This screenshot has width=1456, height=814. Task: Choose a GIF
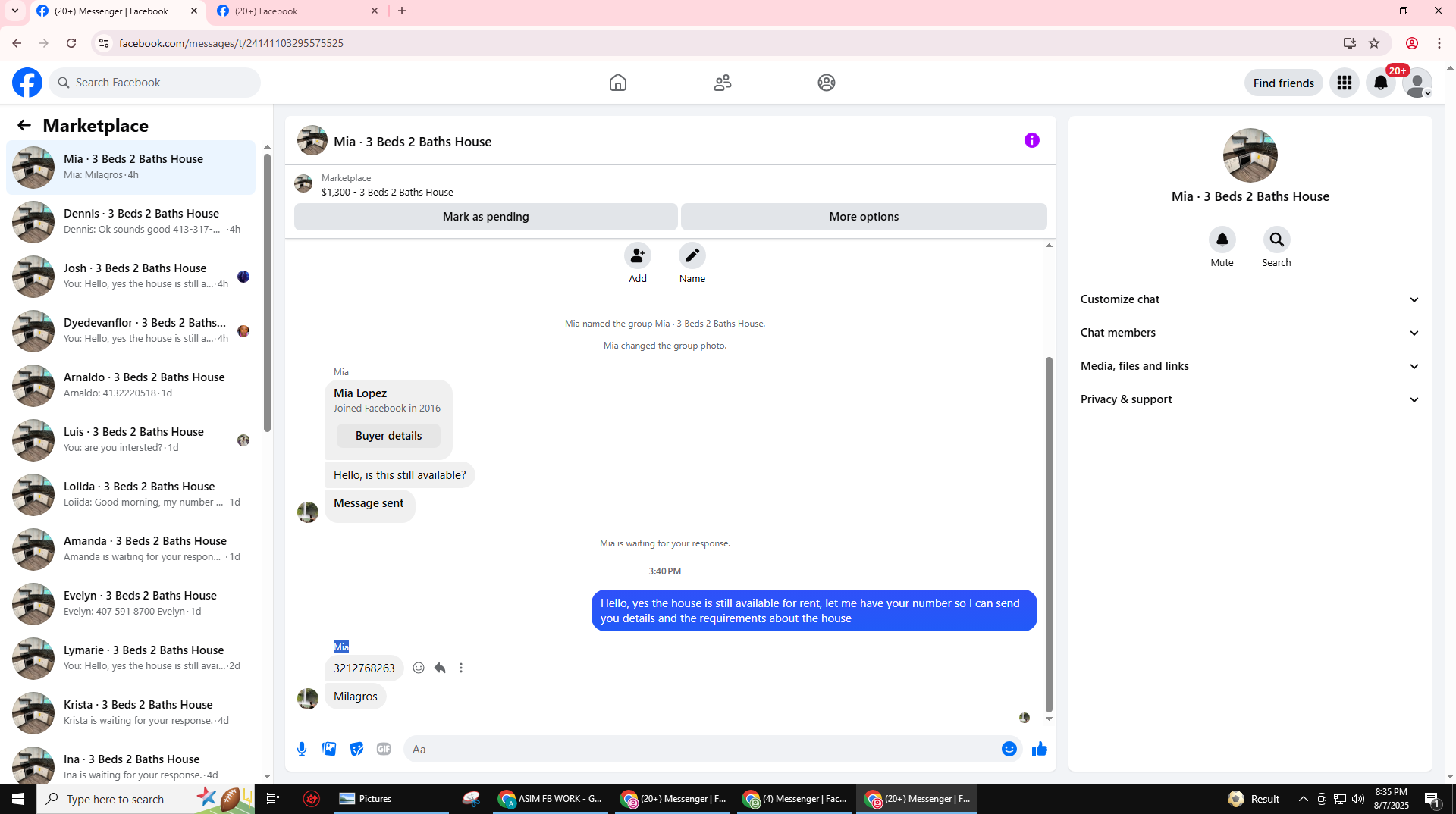[384, 749]
